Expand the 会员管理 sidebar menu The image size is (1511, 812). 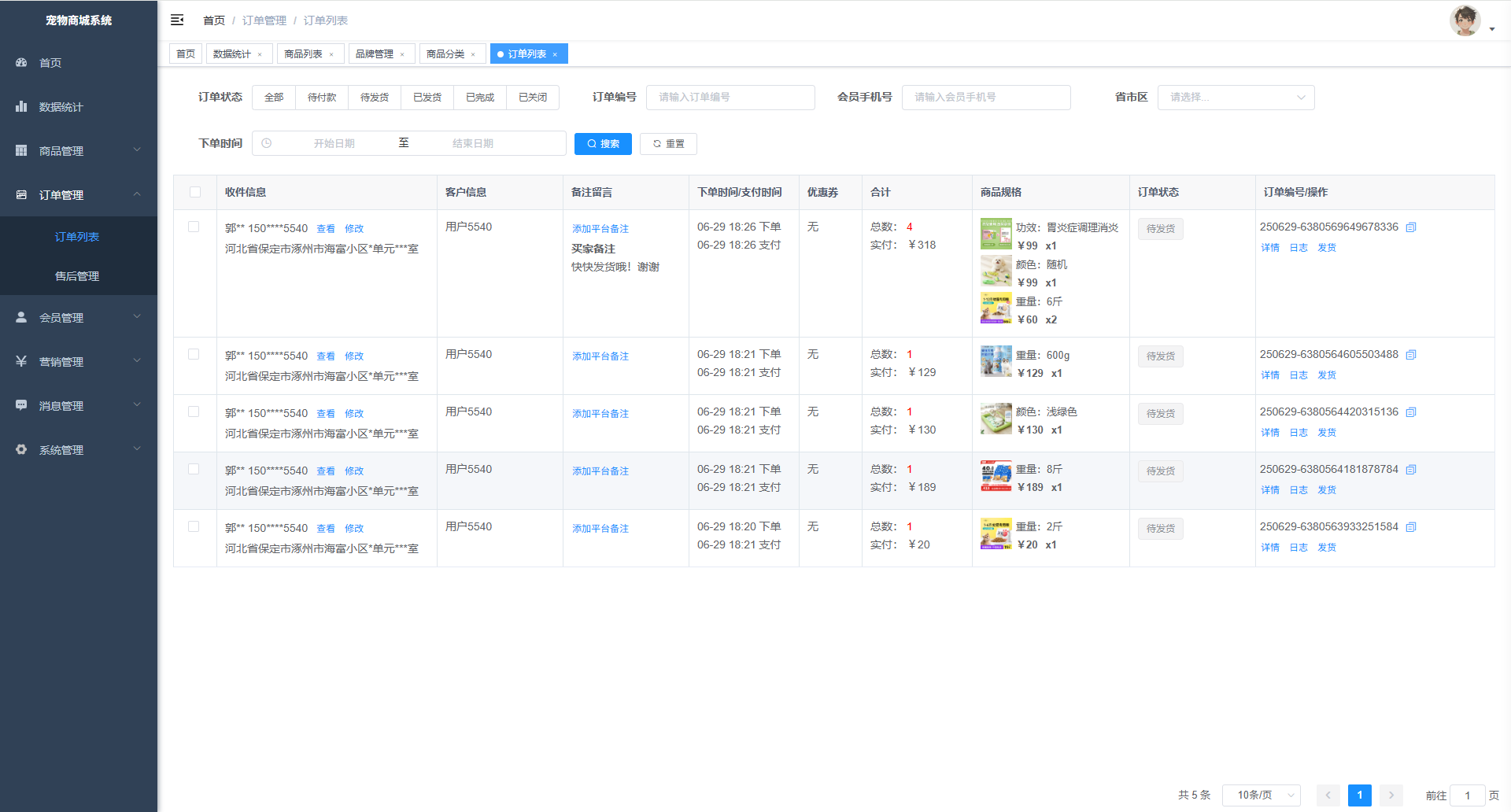click(79, 317)
